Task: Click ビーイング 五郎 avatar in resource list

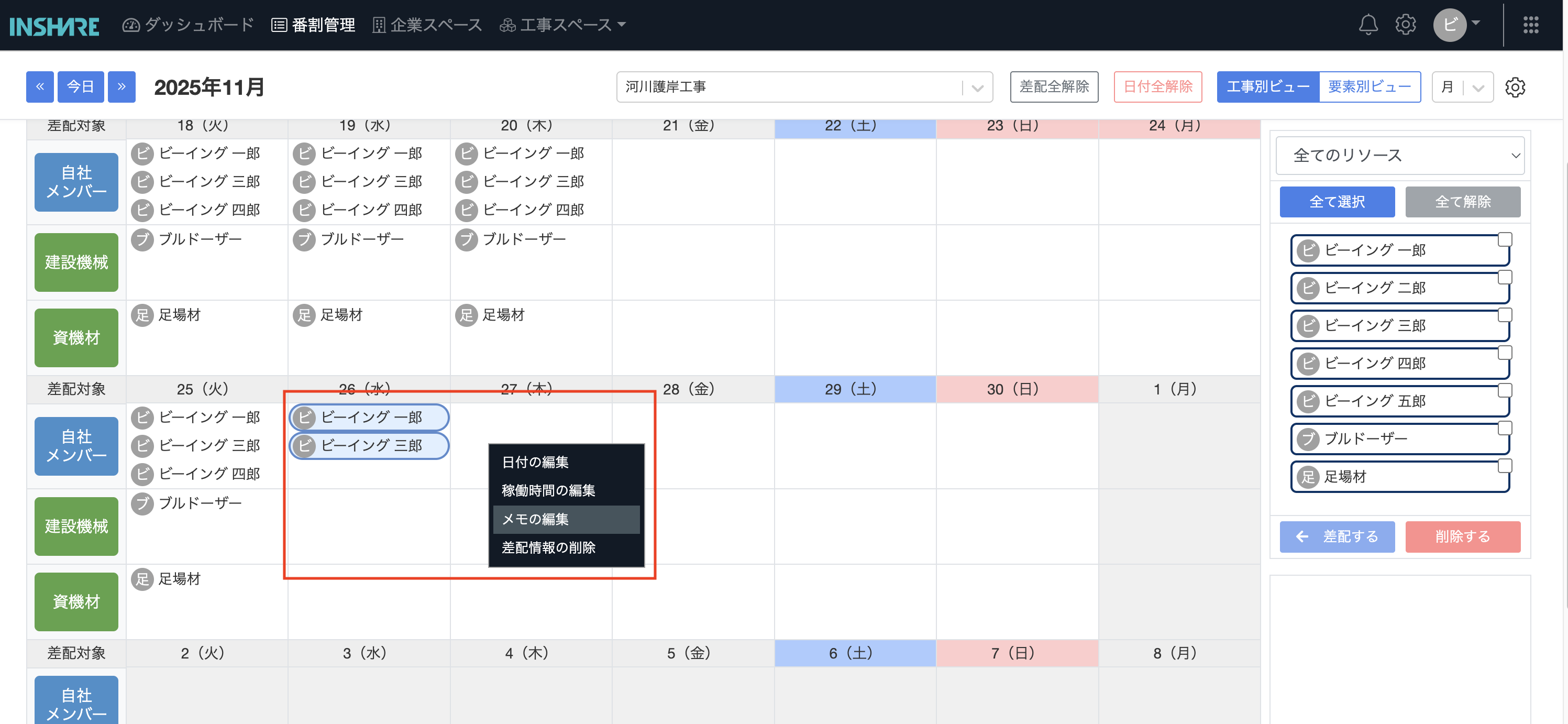Action: tap(1308, 401)
